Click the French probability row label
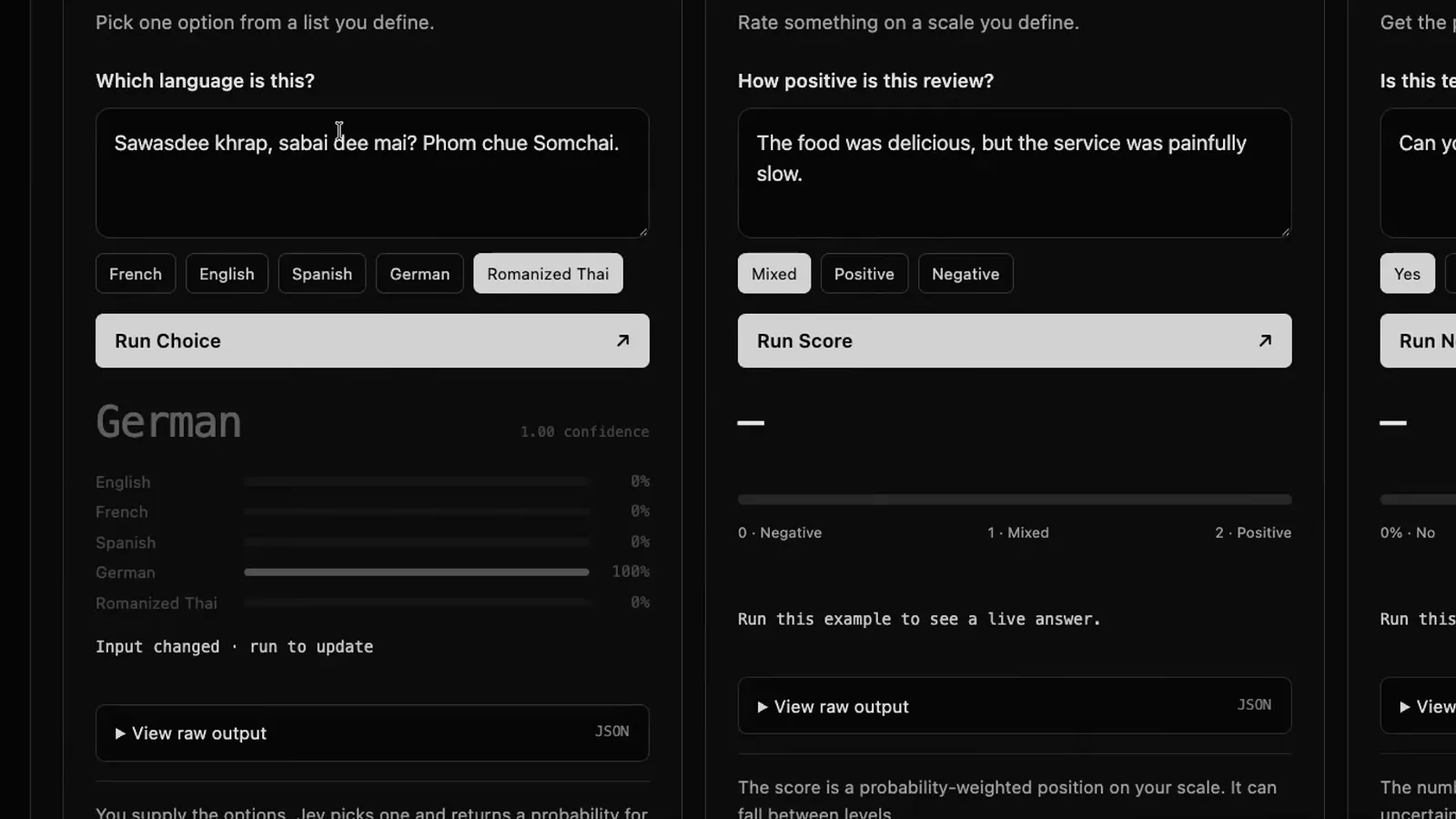Screen dimensions: 1456x819 121,511
